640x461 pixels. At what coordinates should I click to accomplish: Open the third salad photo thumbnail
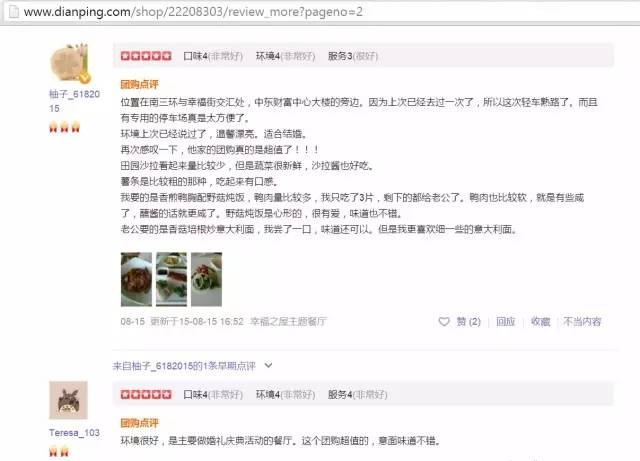(207, 279)
